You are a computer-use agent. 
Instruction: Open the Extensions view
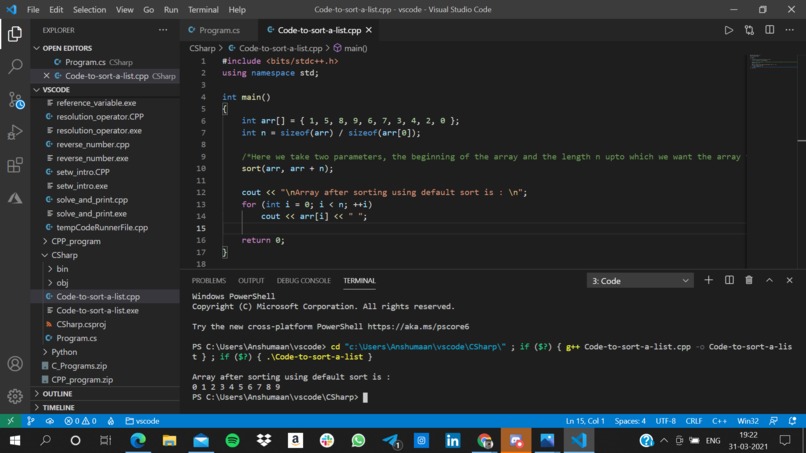tap(15, 165)
